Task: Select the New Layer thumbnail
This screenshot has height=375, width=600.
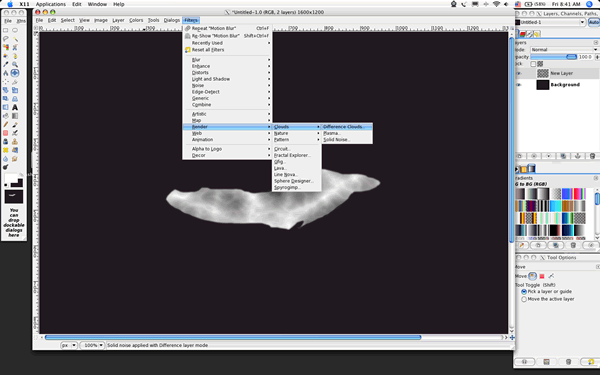Action: click(x=543, y=73)
